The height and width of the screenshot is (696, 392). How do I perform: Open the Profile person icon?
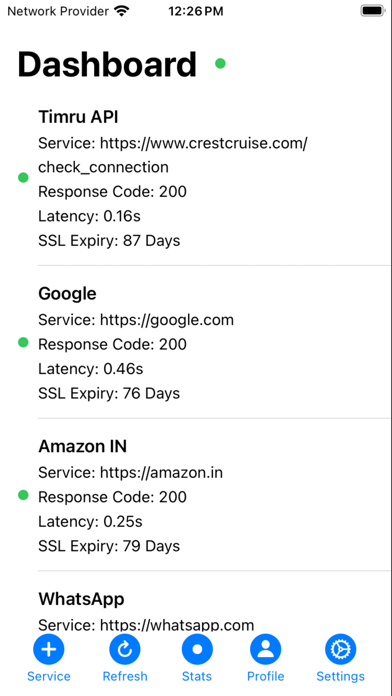pyautogui.click(x=265, y=649)
